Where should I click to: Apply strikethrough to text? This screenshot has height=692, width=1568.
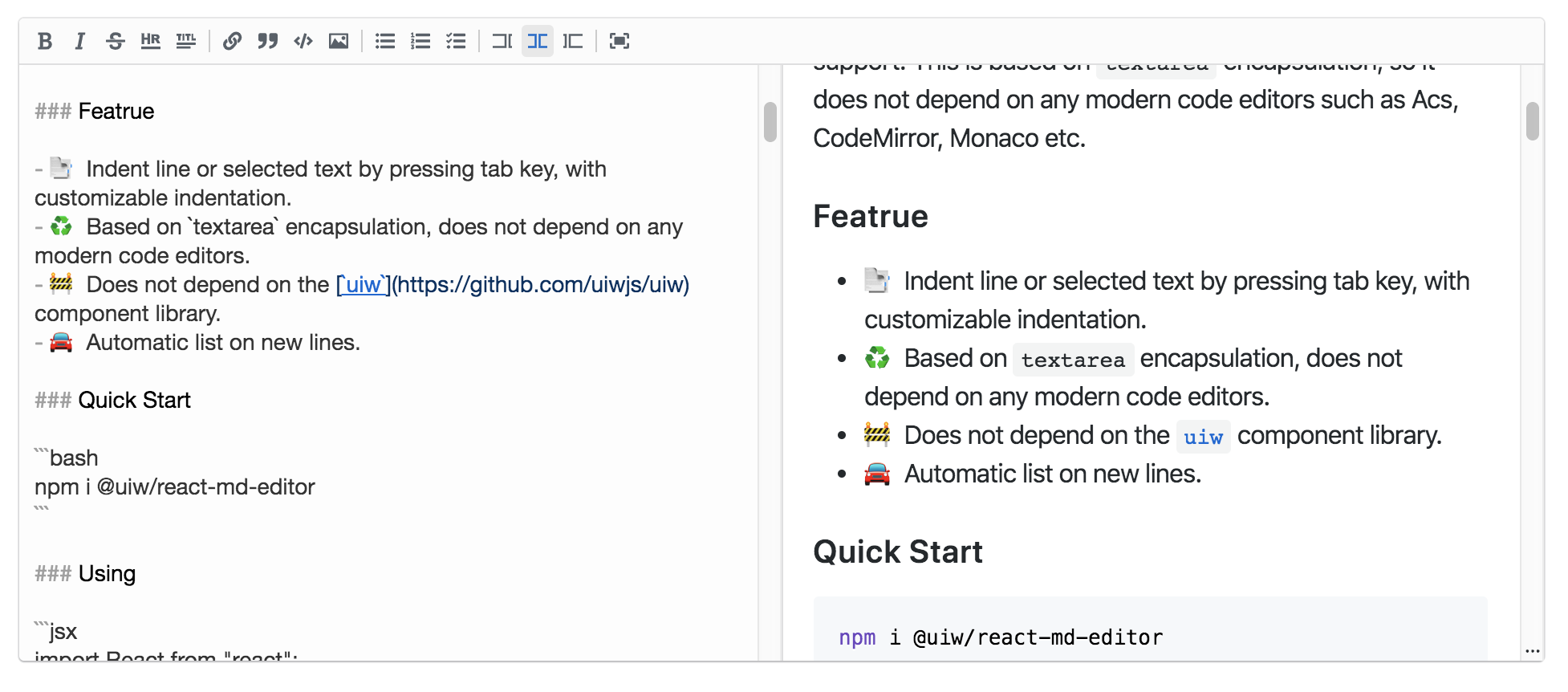[115, 41]
